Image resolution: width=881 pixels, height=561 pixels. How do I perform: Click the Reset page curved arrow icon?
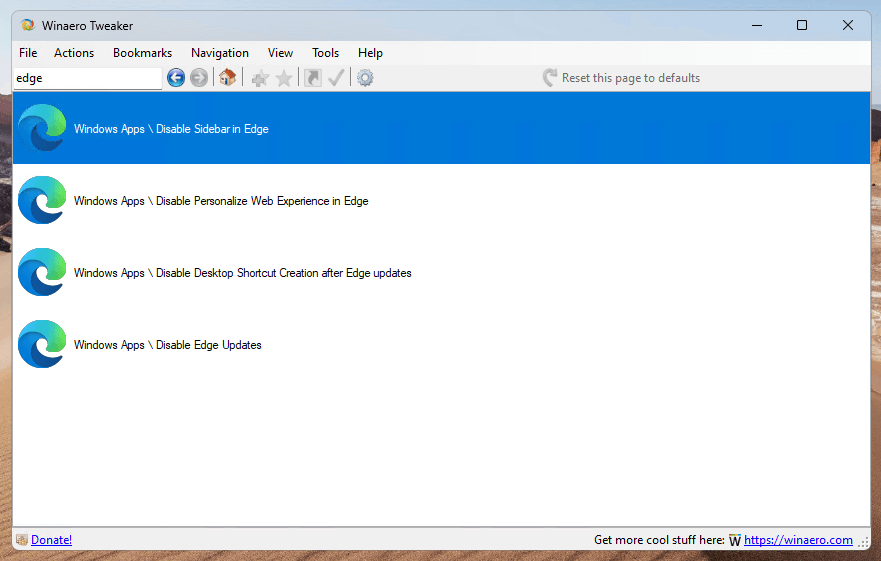pos(550,78)
